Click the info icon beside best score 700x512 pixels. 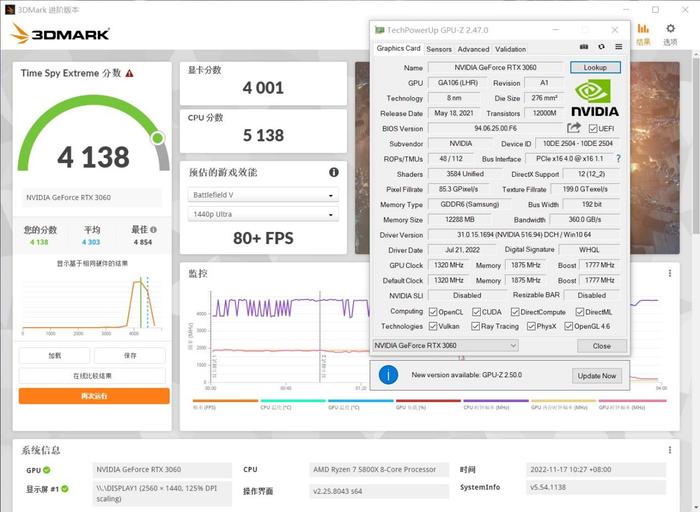pos(154,230)
